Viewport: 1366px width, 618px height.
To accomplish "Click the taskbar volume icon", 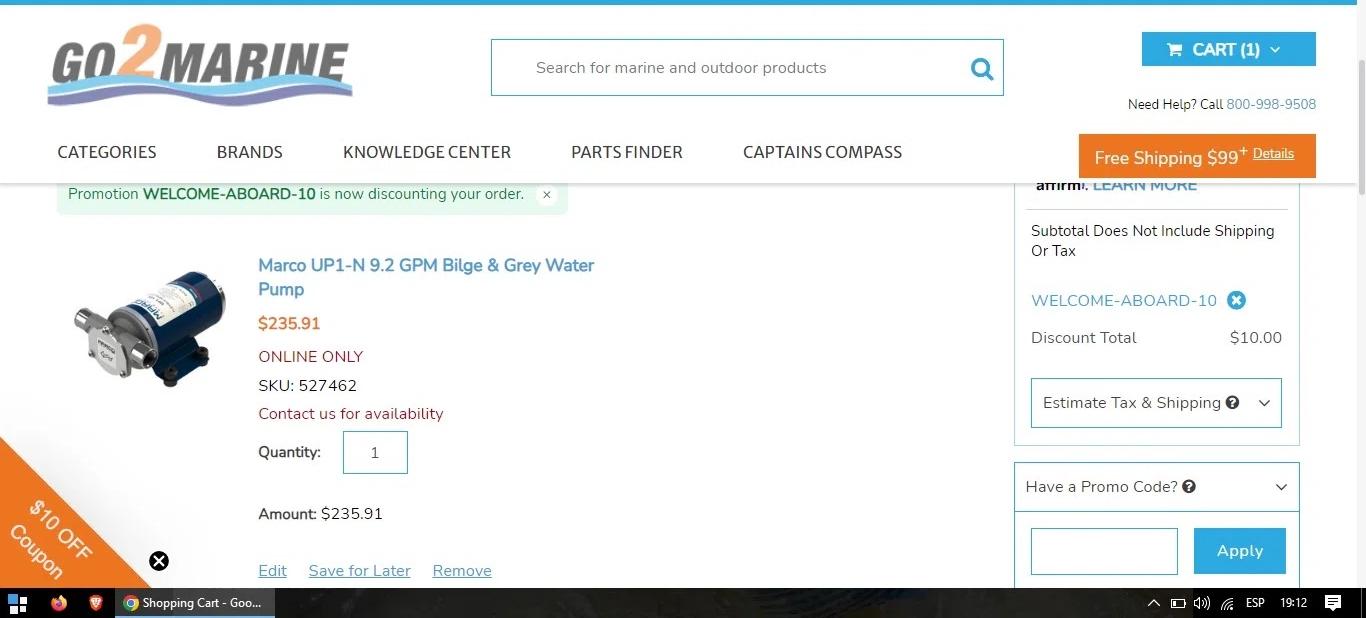I will pos(1201,603).
